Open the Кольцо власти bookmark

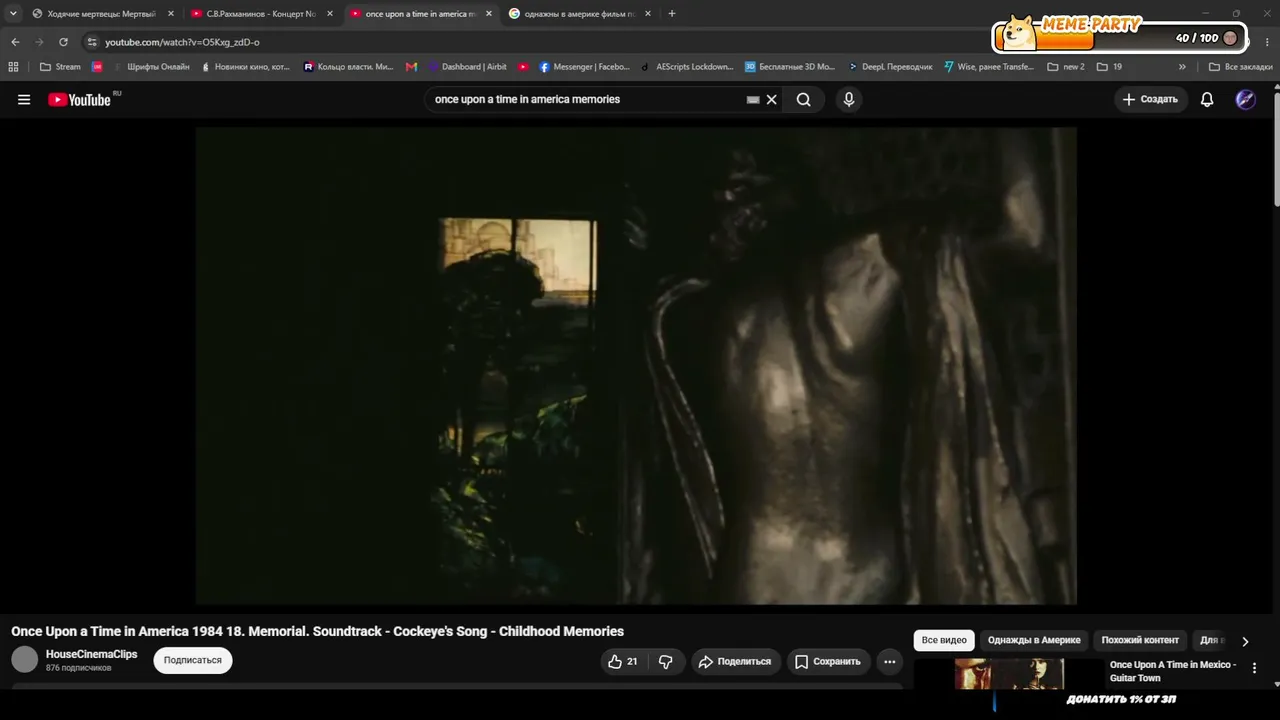349,67
